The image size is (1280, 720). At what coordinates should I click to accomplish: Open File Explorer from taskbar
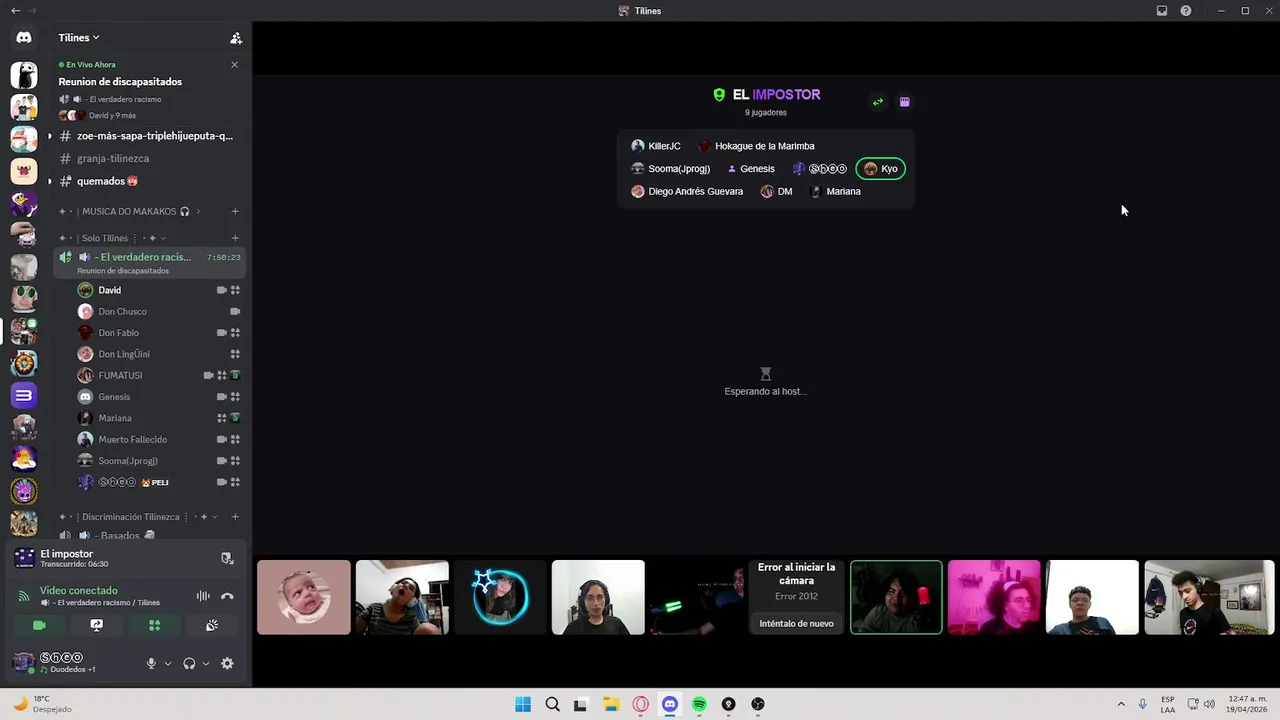click(x=611, y=704)
